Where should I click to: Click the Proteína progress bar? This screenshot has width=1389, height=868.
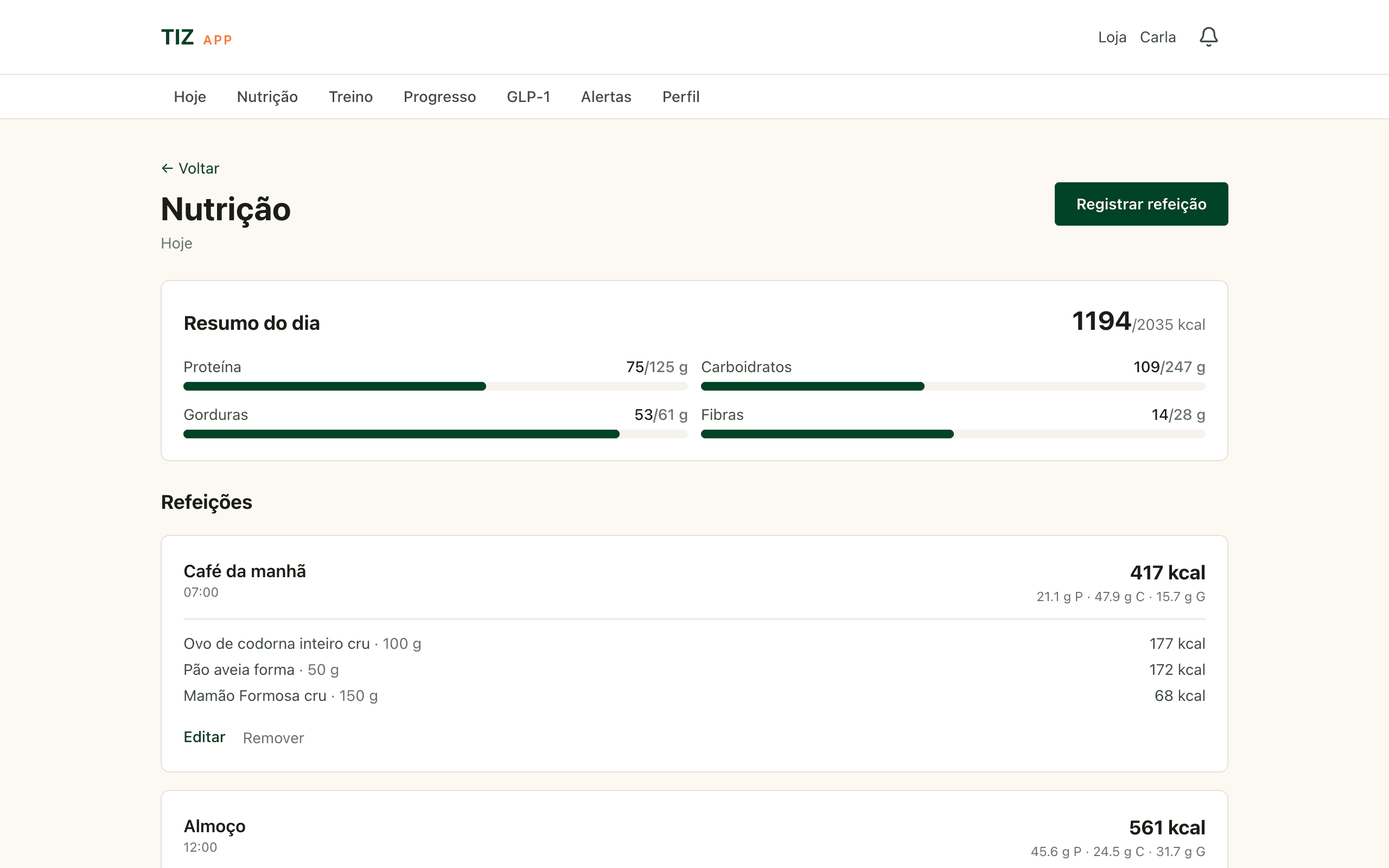[435, 386]
